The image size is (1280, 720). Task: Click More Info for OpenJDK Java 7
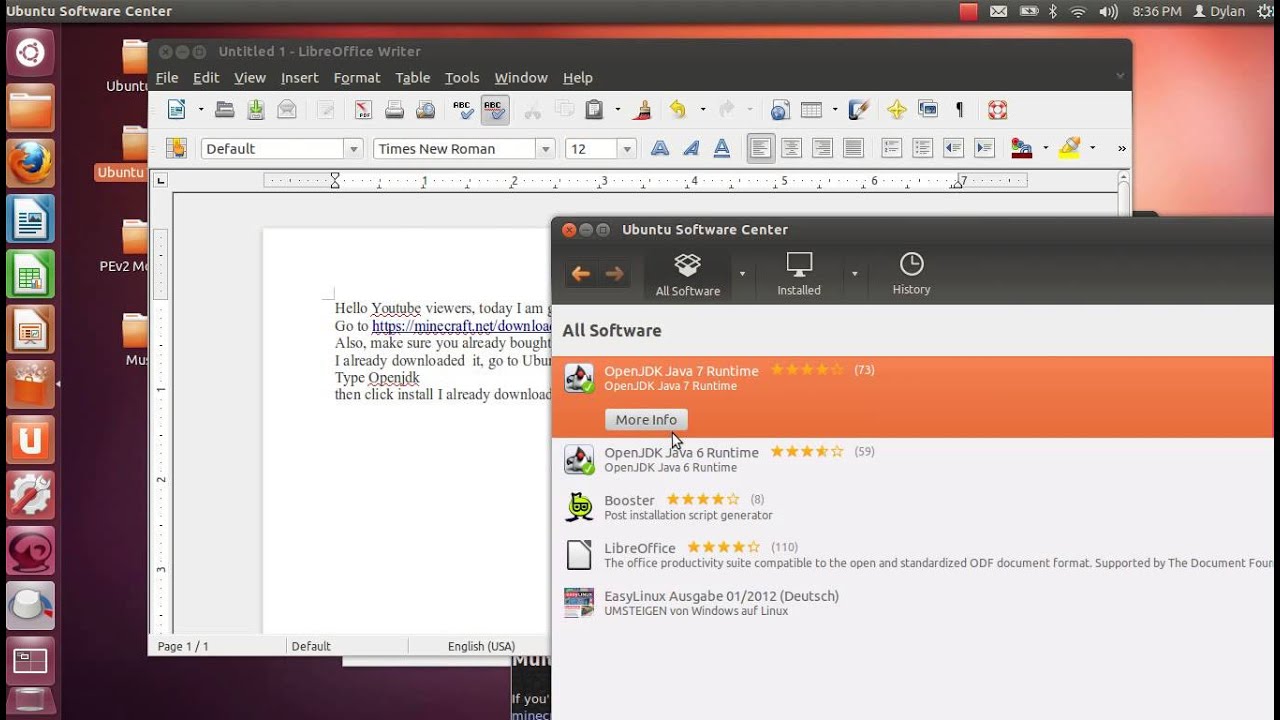coord(646,420)
